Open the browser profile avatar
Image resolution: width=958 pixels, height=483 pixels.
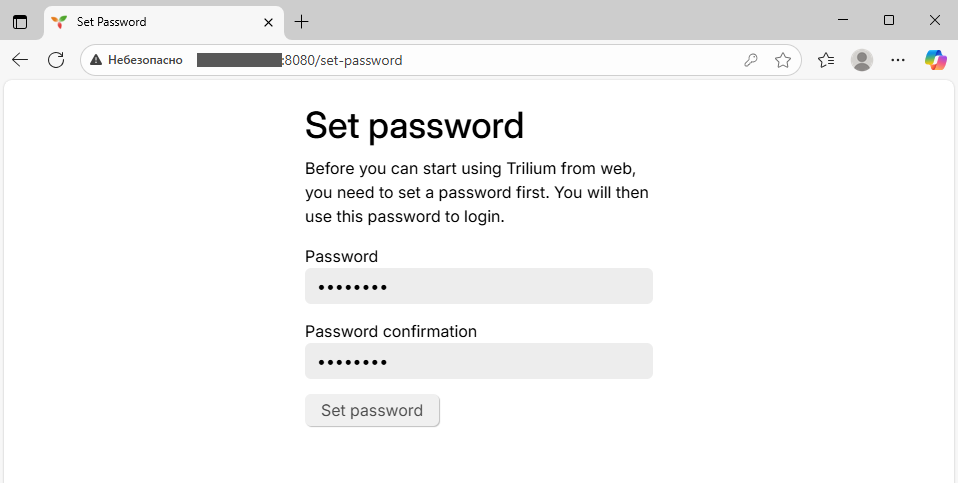pos(861,60)
